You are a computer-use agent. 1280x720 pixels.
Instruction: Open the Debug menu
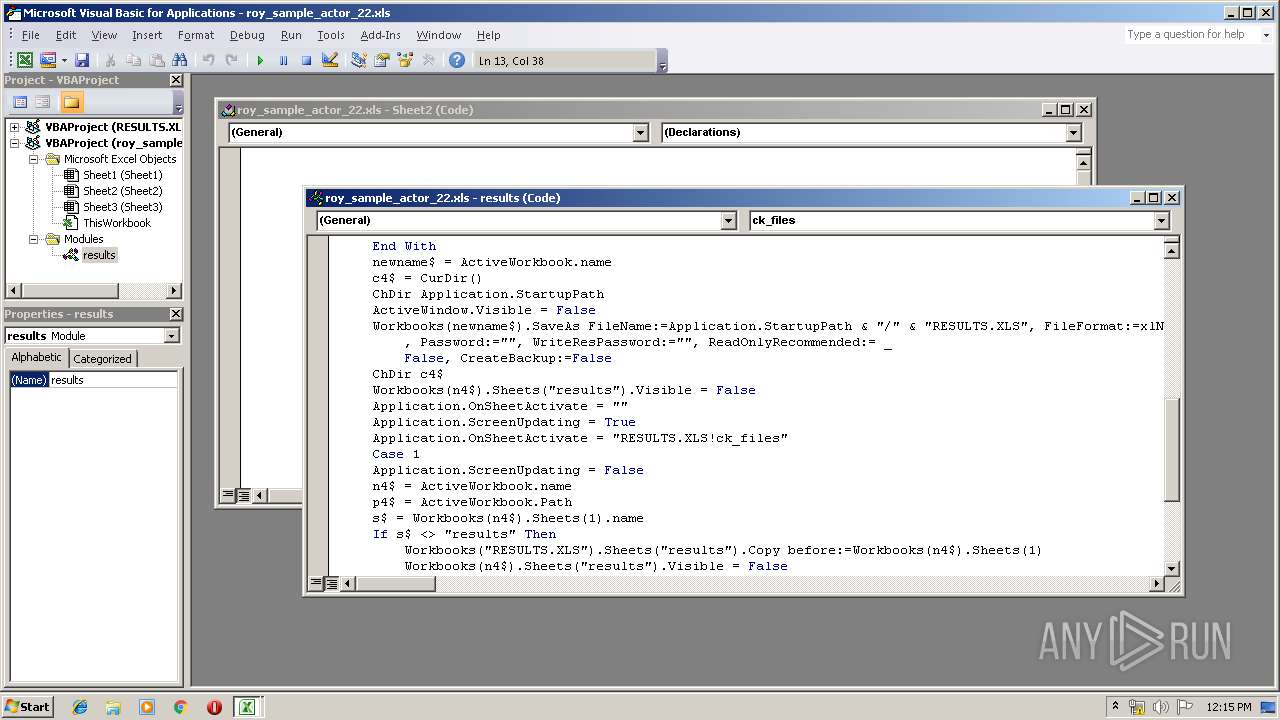coord(247,35)
